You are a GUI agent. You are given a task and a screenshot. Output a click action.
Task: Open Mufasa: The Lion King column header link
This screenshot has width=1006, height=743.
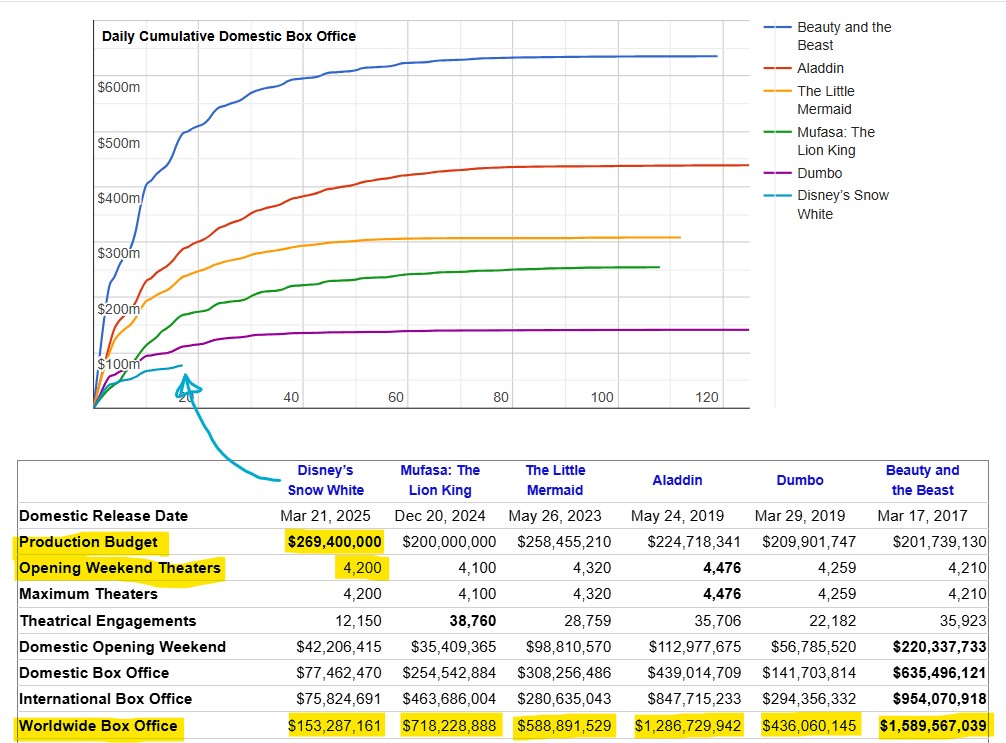440,480
